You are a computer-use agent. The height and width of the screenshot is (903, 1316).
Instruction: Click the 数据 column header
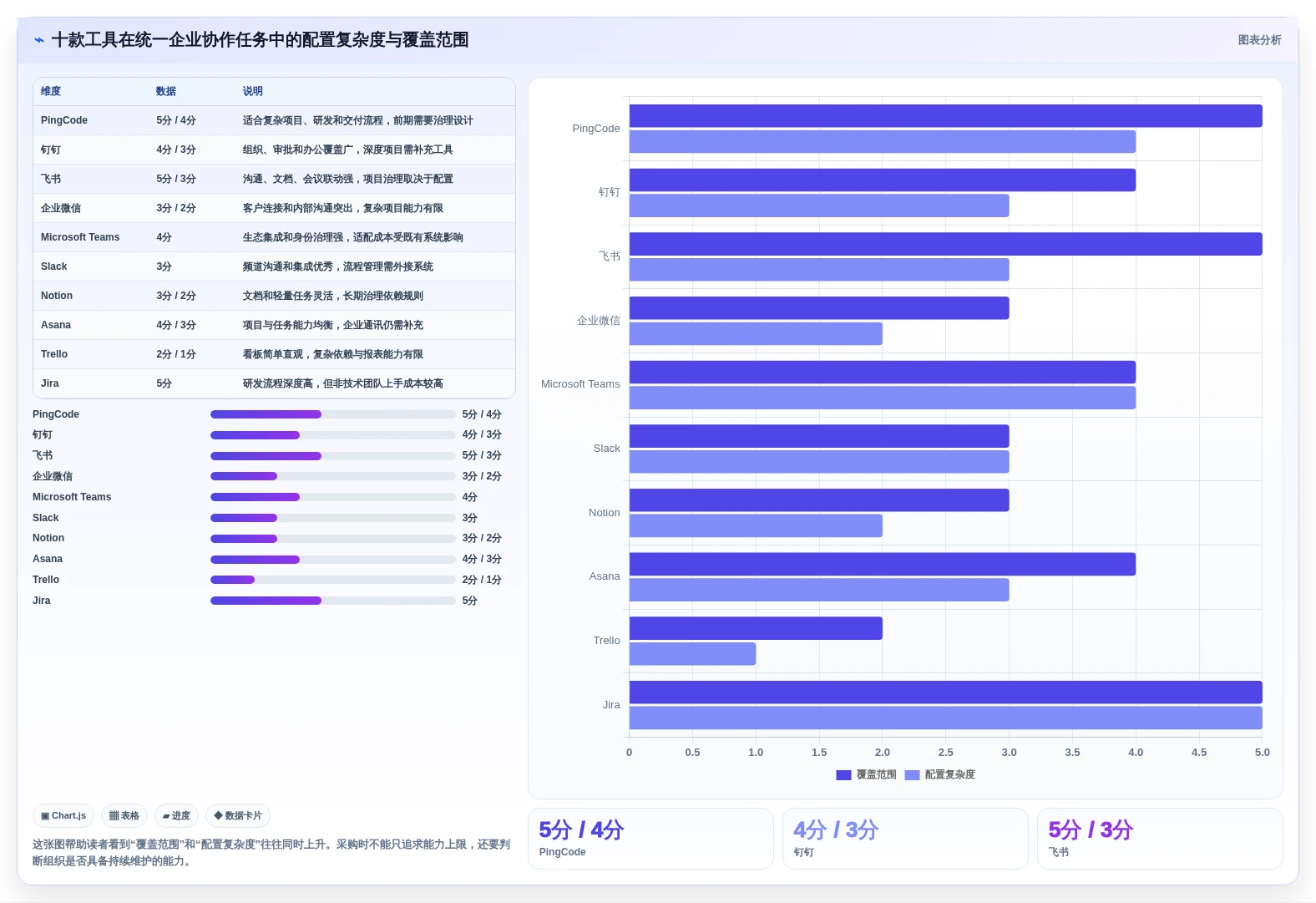[166, 91]
